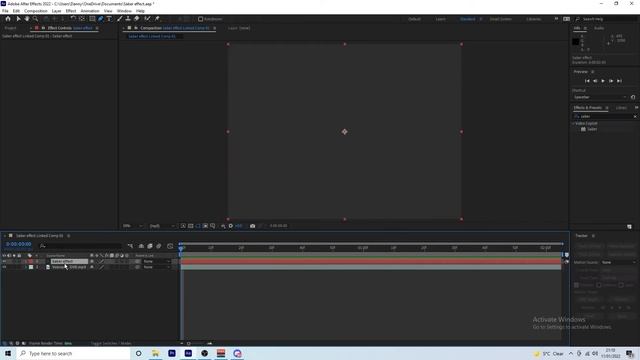Open the viewer magnification ratio dropdown

tap(133, 226)
